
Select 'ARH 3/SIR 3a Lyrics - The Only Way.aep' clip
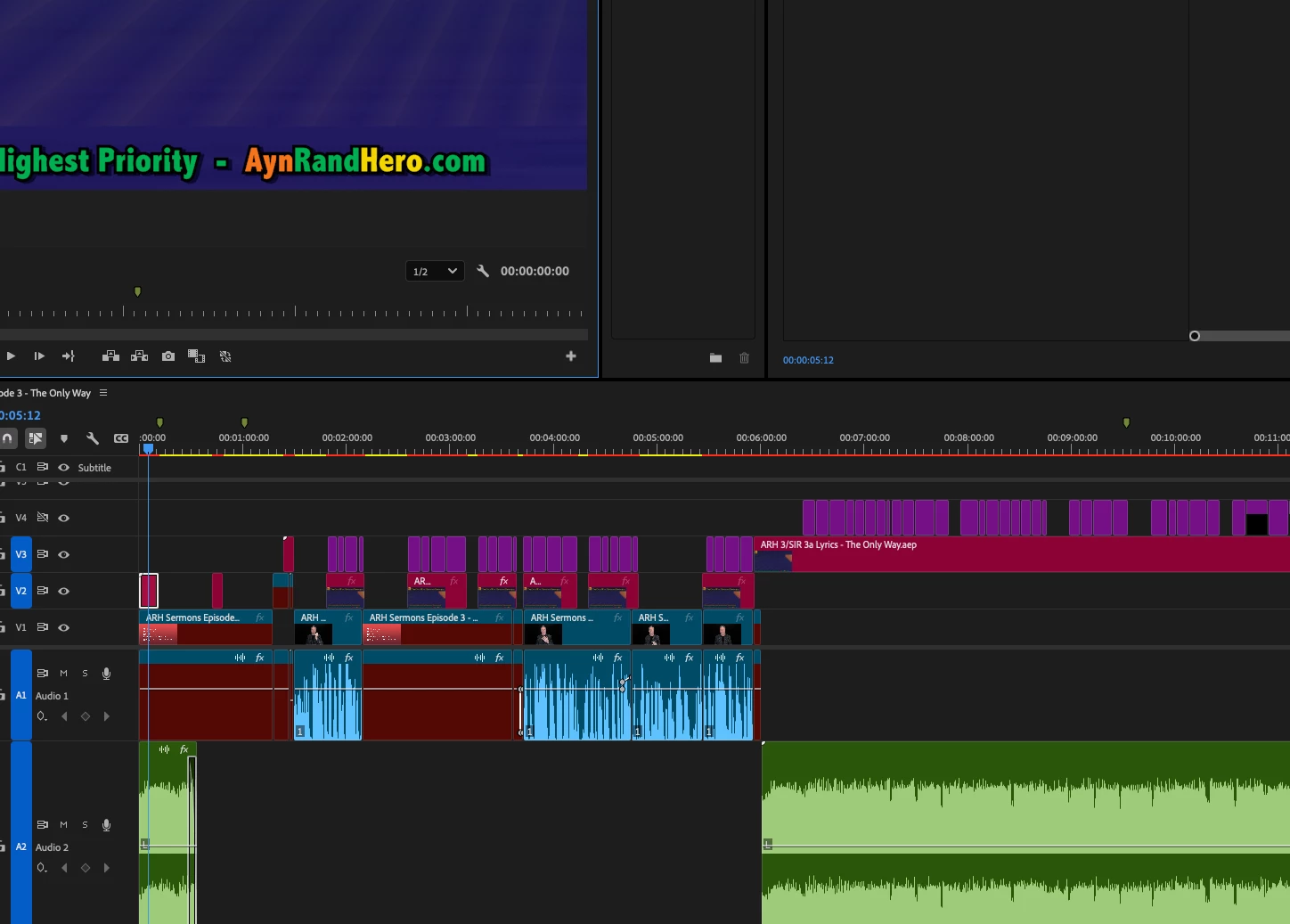click(1022, 554)
